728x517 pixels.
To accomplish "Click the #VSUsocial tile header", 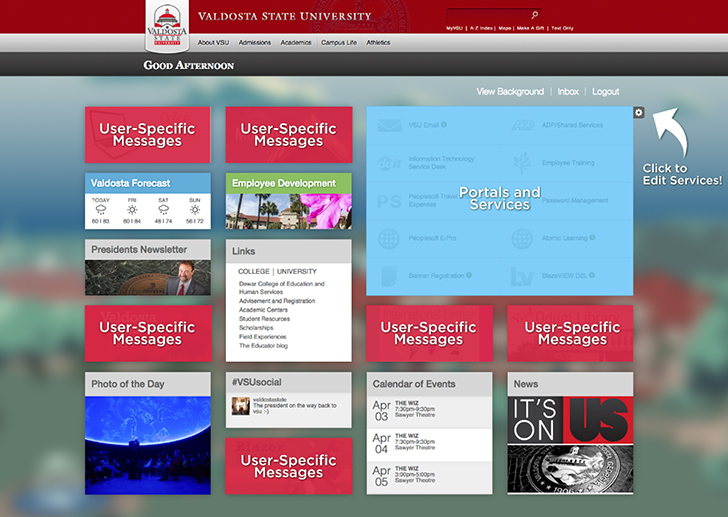I will (289, 382).
